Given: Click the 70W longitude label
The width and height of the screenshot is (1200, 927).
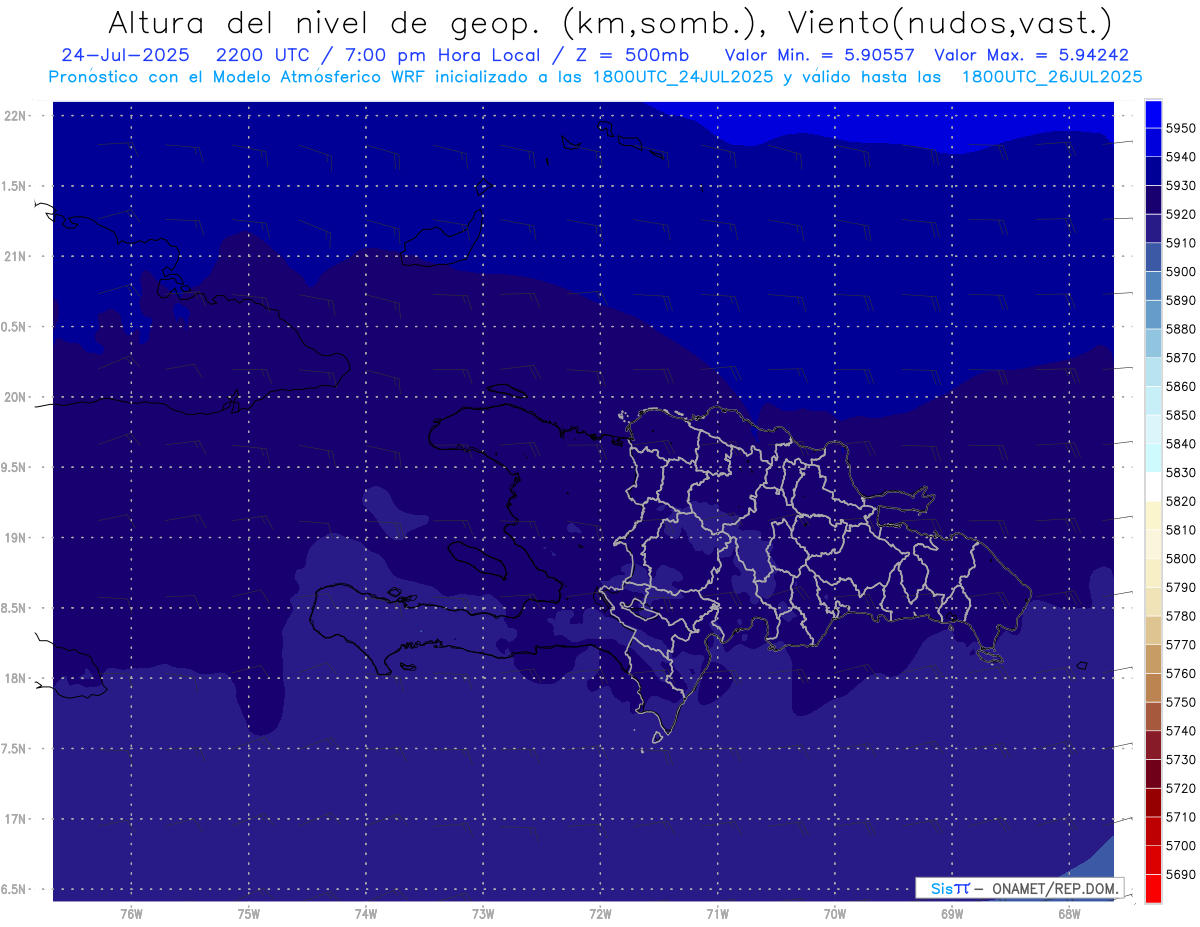Looking at the screenshot, I should click(835, 914).
